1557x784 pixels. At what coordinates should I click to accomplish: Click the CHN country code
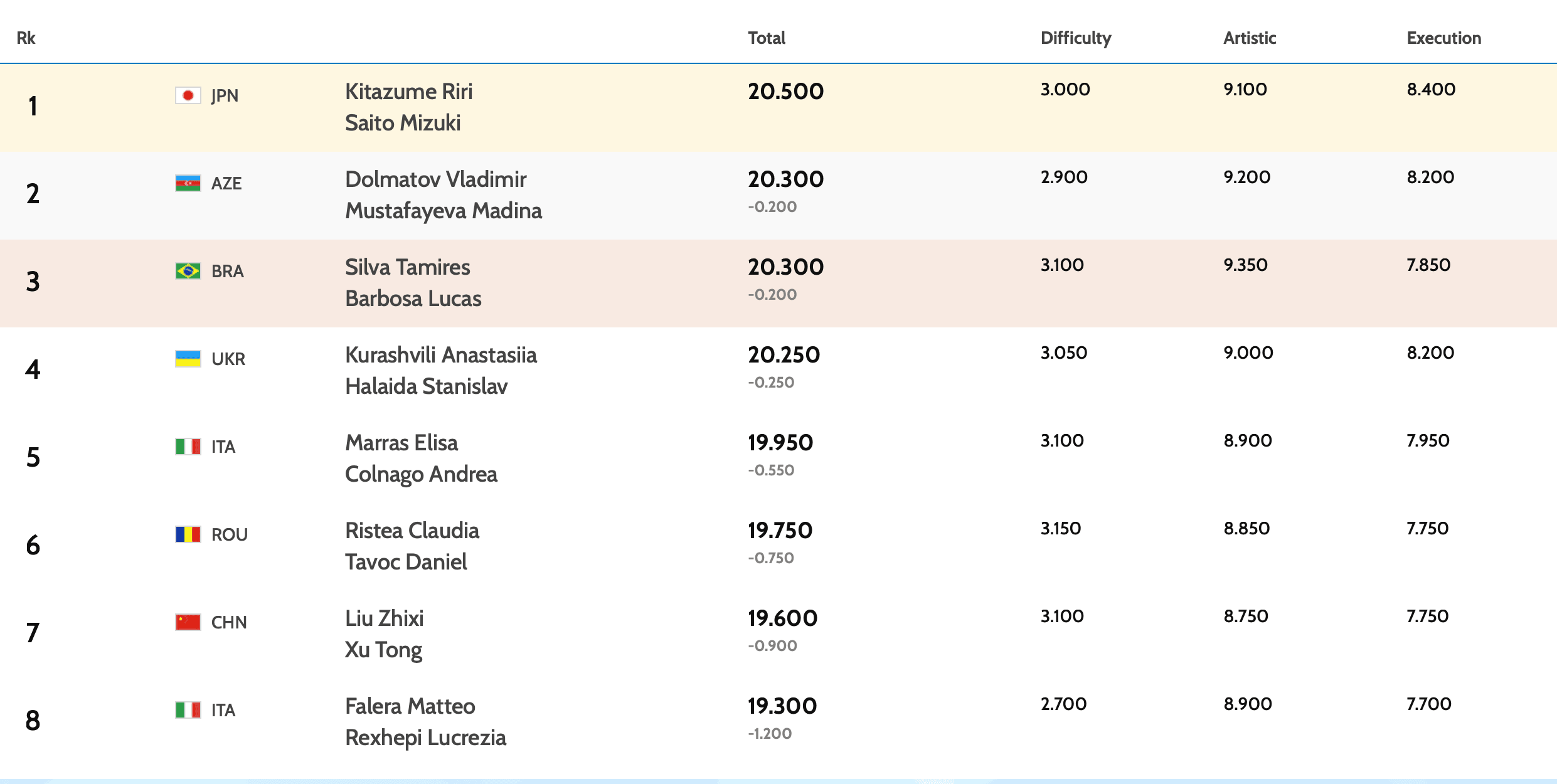[229, 622]
